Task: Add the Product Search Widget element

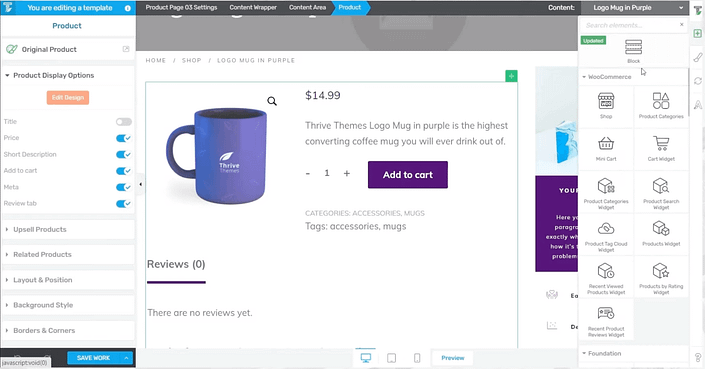Action: click(x=661, y=192)
